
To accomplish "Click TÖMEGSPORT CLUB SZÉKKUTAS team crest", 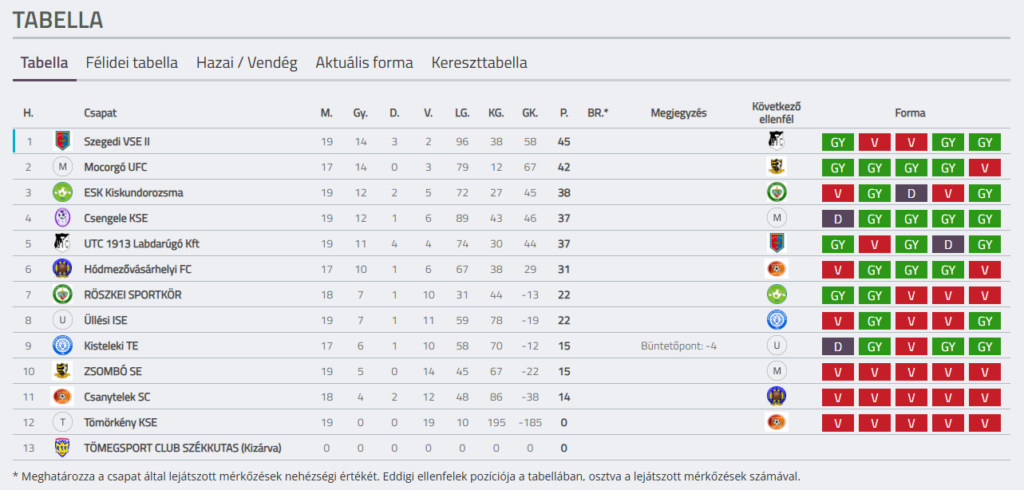I will pyautogui.click(x=63, y=448).
